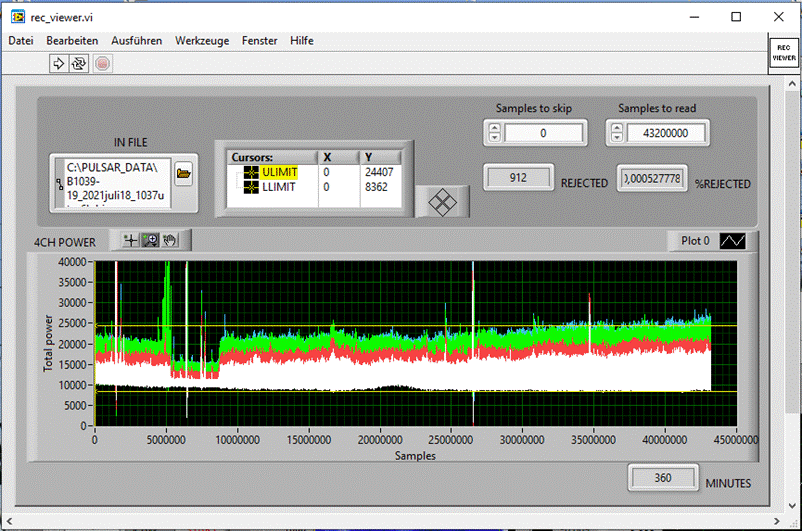Viewport: 802px width, 531px height.
Task: Click the cursor mover diamond button
Action: tap(442, 202)
